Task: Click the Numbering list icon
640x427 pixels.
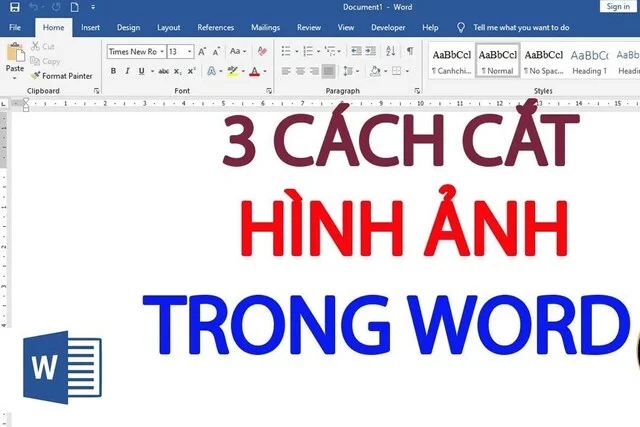Action: (308, 51)
